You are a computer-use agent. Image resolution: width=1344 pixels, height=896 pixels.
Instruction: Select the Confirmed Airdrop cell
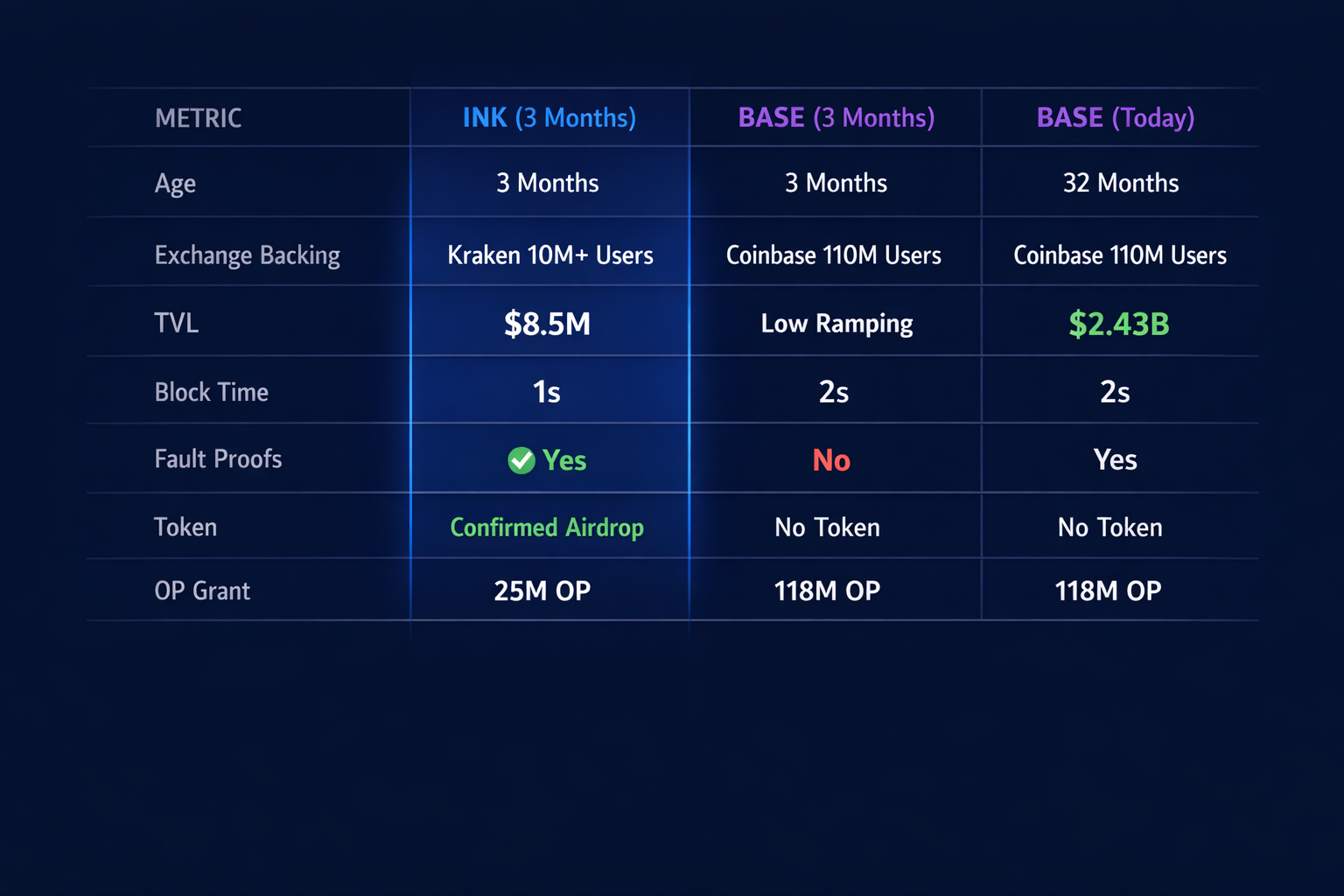tap(547, 527)
